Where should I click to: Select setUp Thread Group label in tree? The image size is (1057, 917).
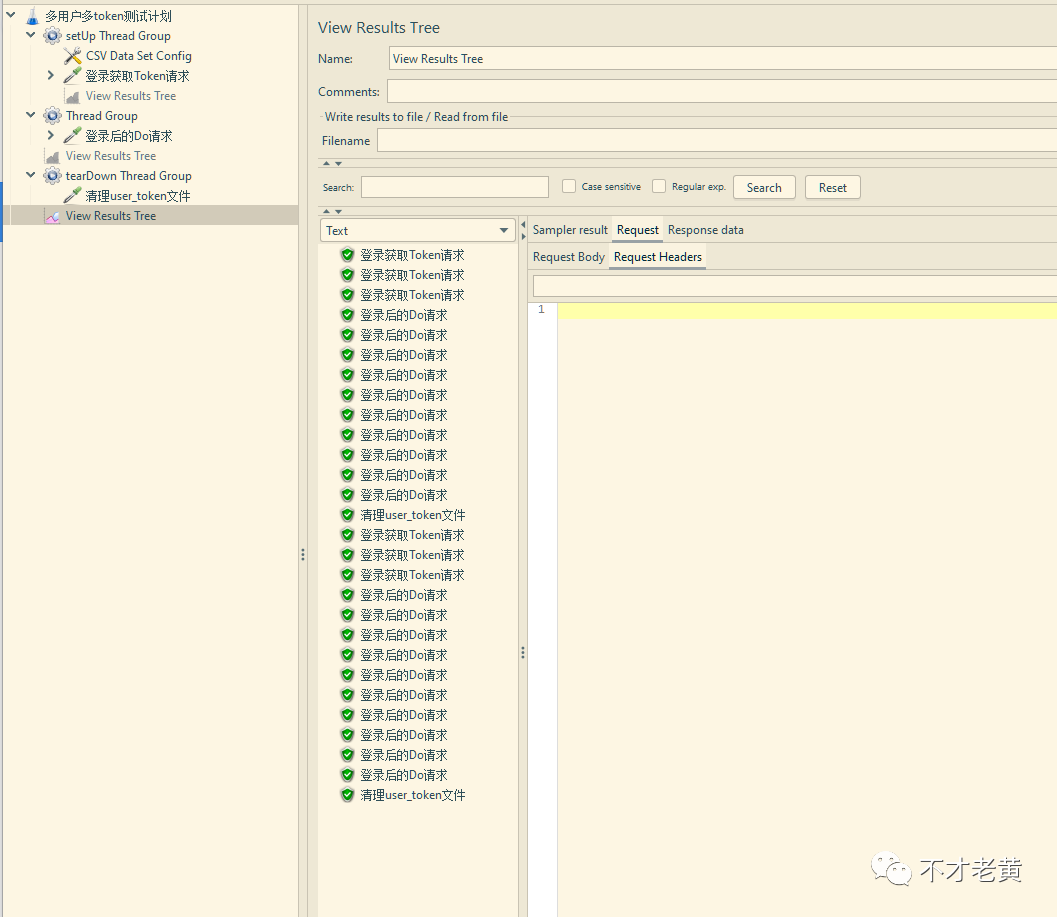(118, 36)
